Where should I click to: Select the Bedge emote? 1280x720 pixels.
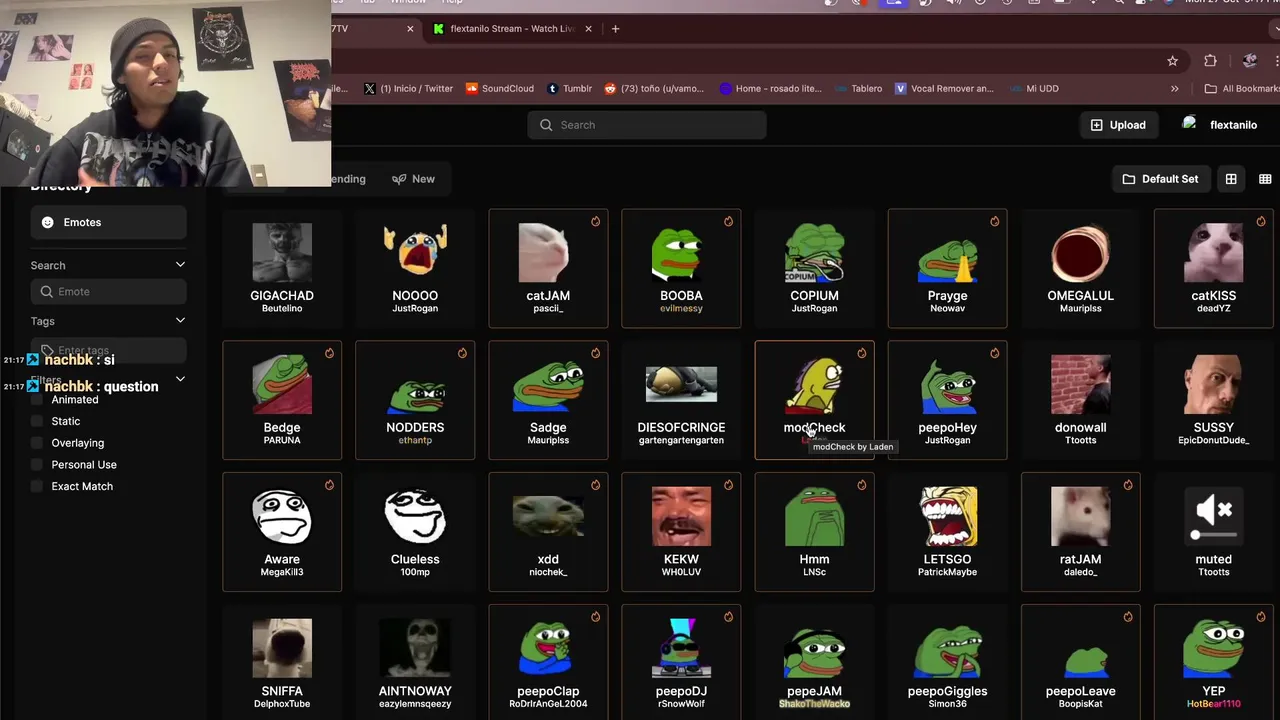282,400
